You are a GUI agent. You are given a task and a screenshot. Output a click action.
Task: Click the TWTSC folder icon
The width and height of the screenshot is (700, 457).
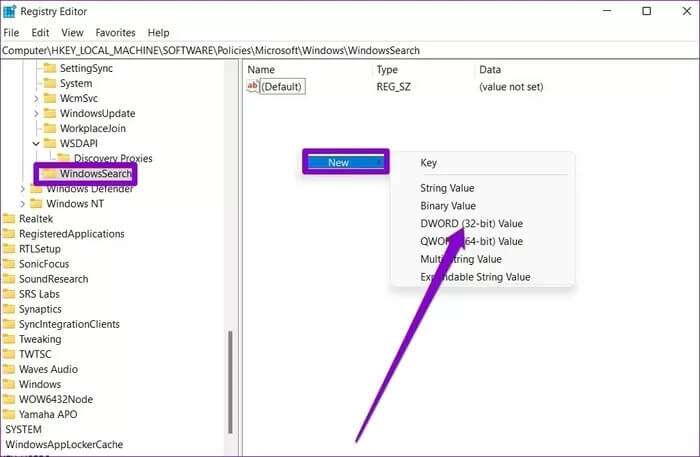[x=9, y=354]
